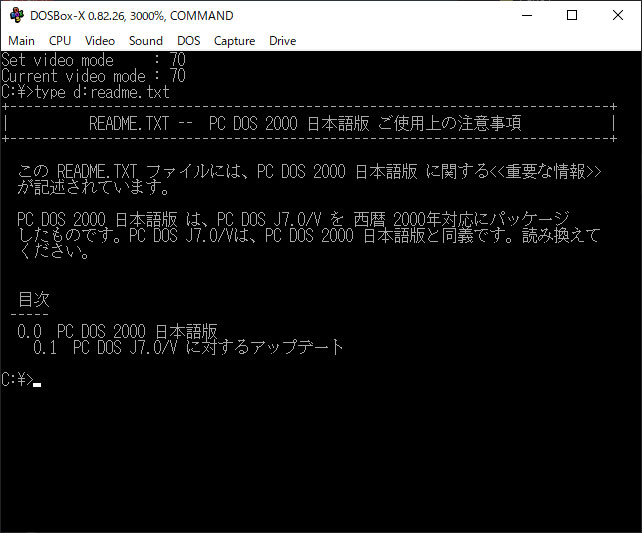This screenshot has width=642, height=533.
Task: Click the line 'が記述されています。'
Action: tap(94, 187)
